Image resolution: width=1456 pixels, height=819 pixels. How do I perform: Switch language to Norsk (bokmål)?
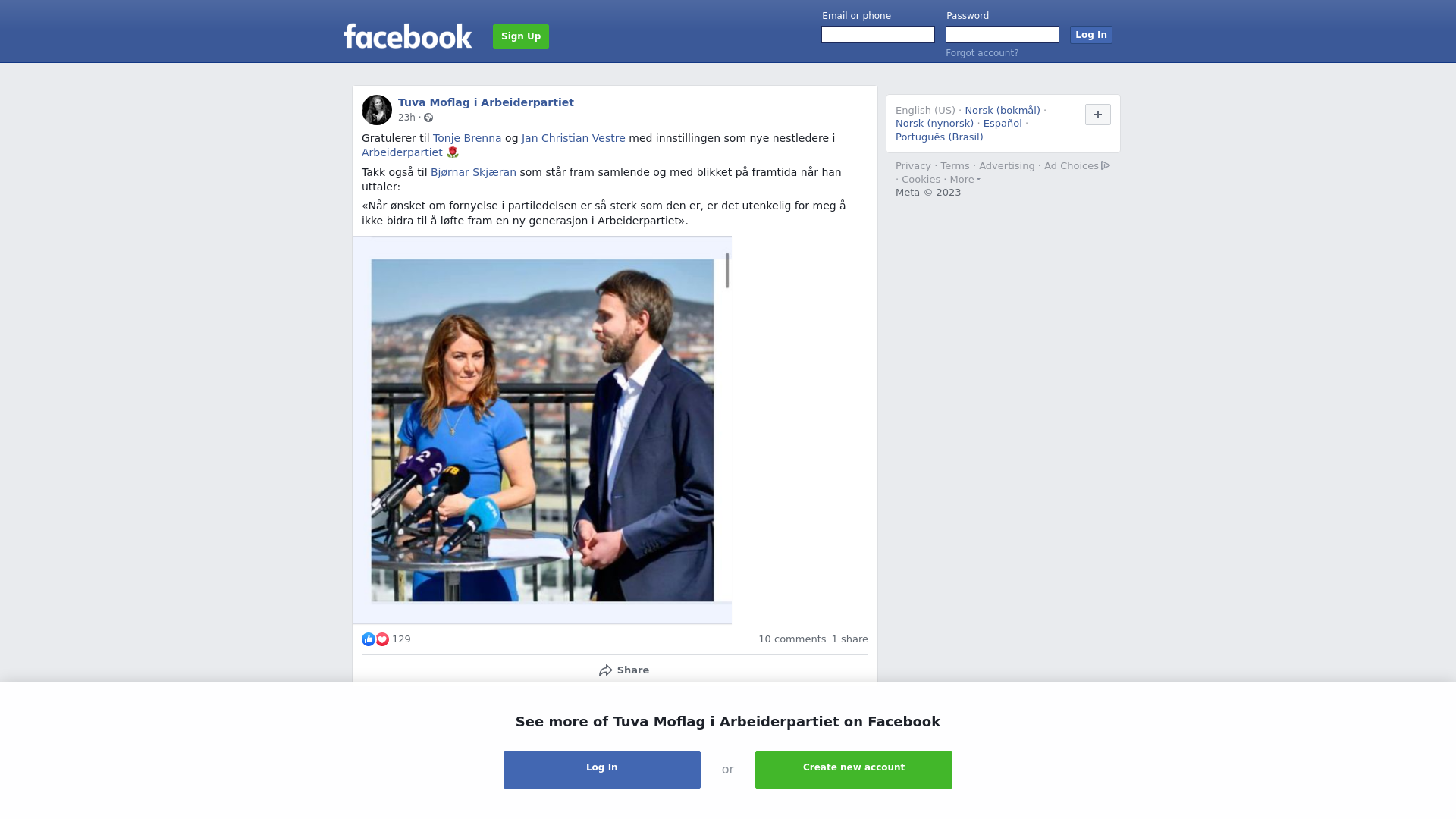click(1003, 111)
